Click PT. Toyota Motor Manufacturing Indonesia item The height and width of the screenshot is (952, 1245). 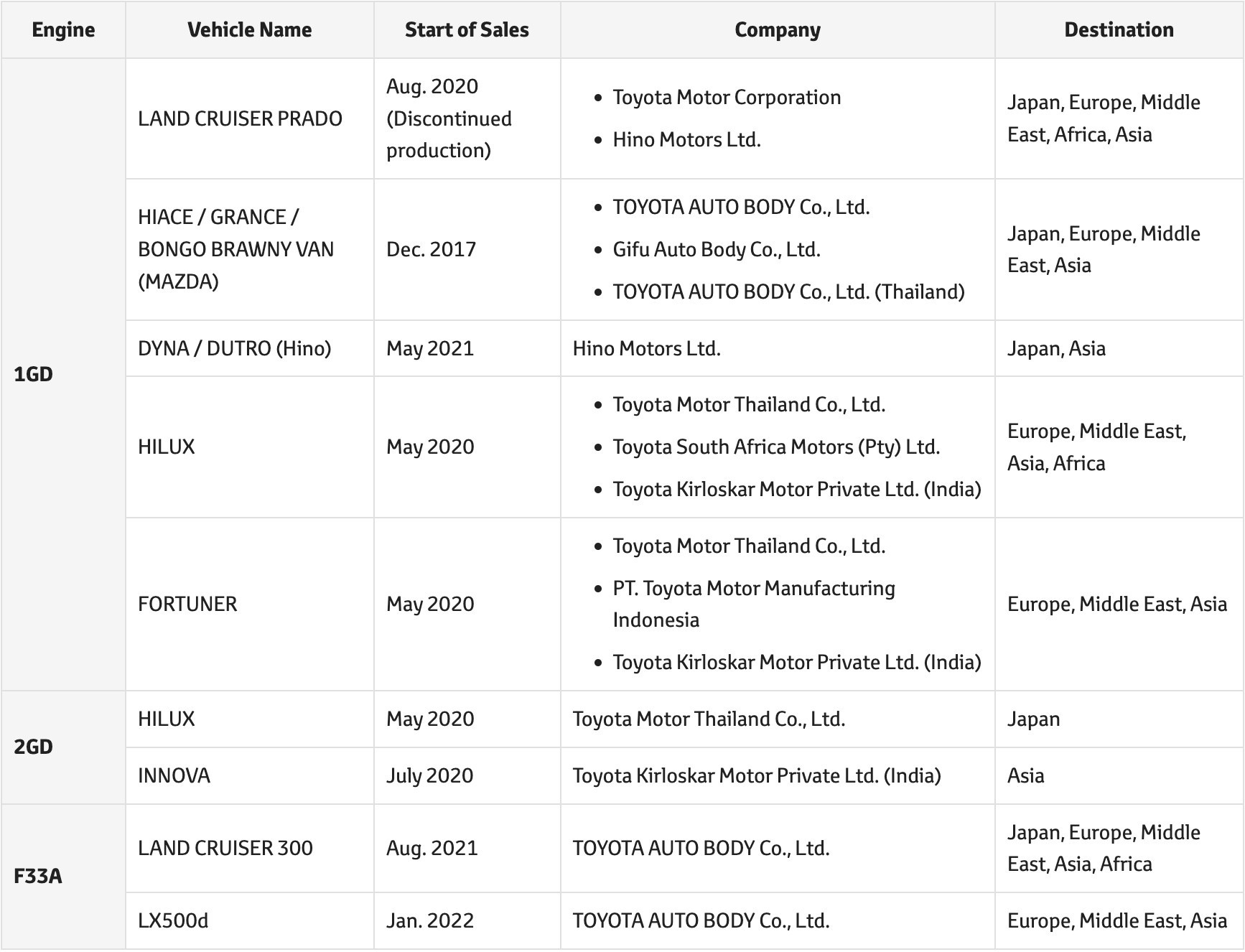754,604
